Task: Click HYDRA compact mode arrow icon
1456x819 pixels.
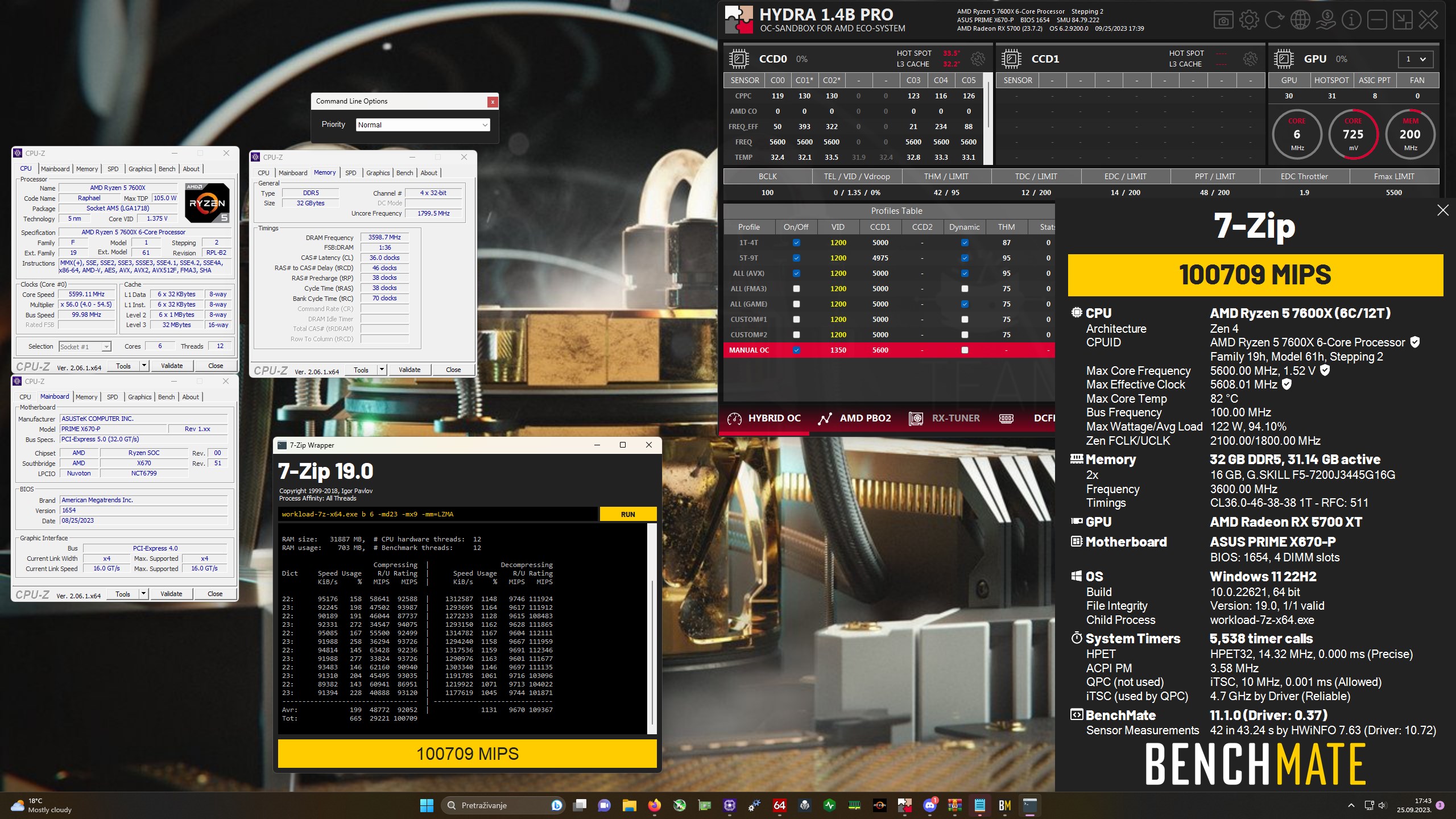Action: coord(1403,20)
